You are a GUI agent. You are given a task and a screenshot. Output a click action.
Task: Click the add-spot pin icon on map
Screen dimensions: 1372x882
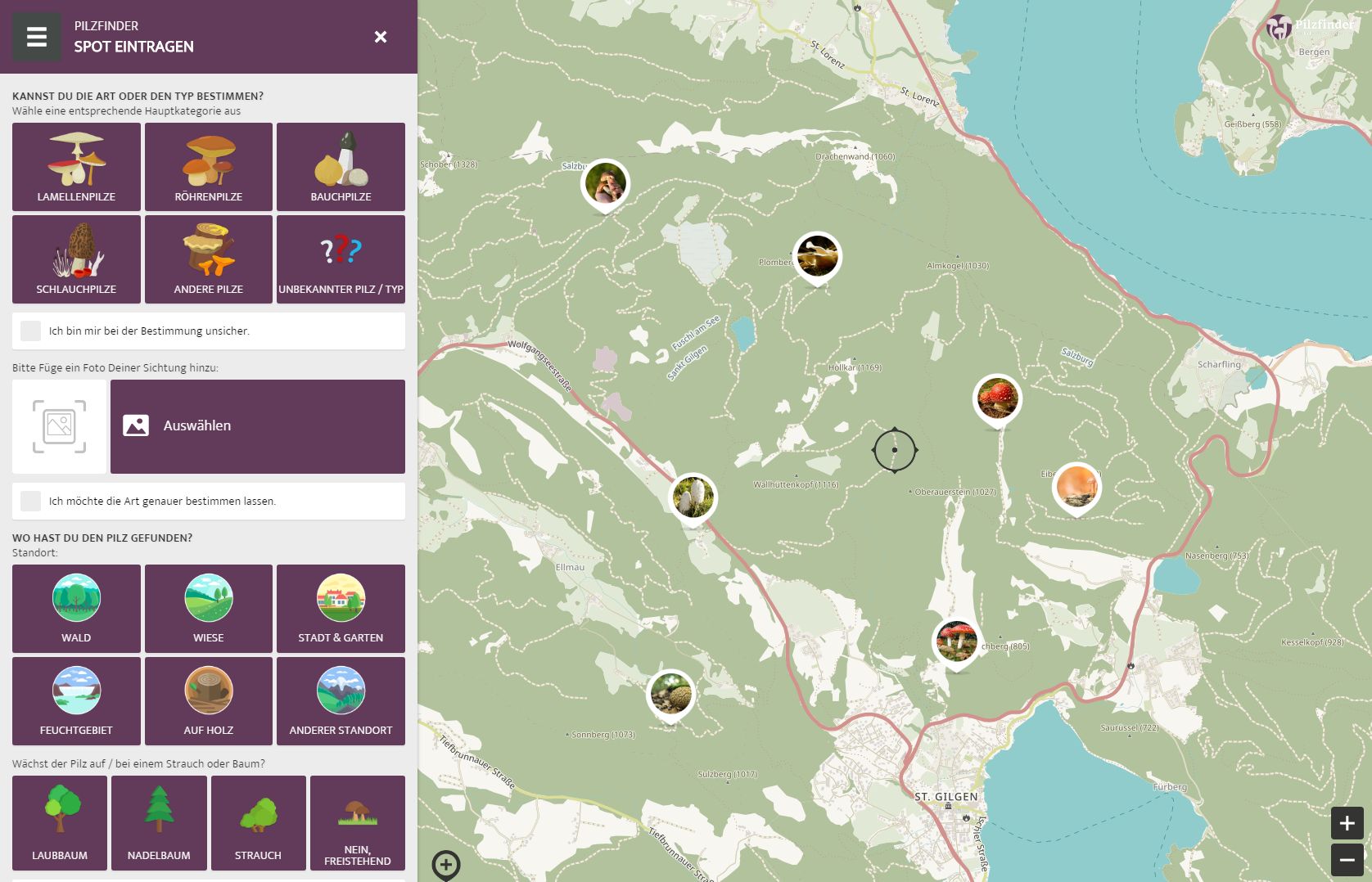[446, 864]
